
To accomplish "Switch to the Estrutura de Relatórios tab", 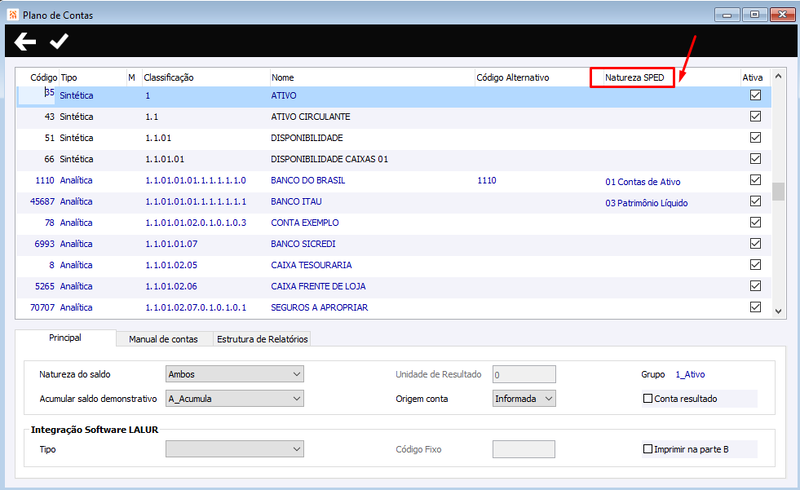I will [262, 339].
